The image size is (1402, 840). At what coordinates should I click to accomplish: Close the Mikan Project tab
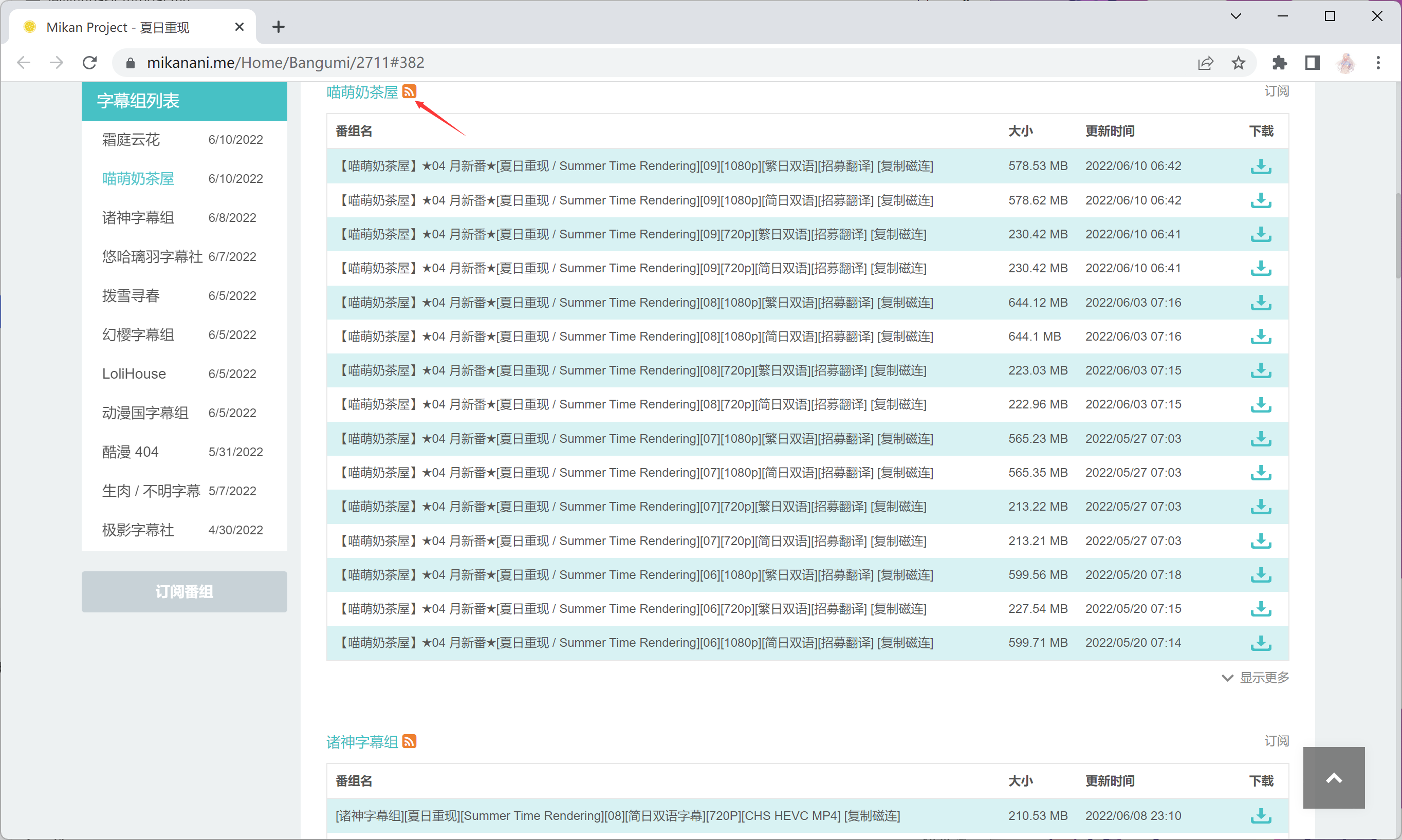(x=239, y=27)
